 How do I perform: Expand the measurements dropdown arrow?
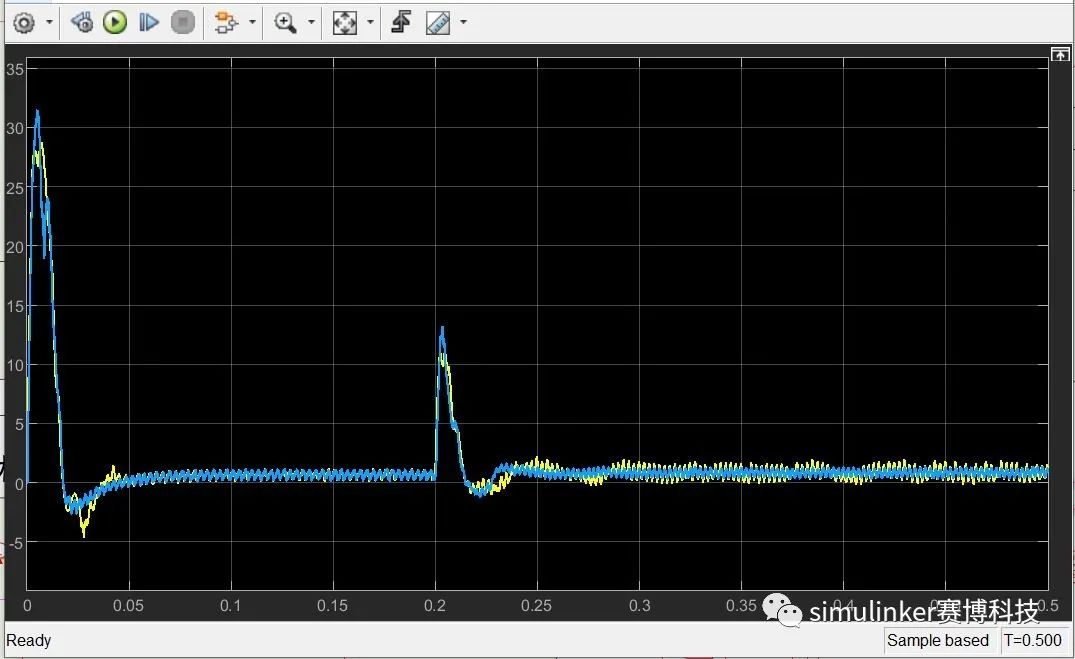point(463,23)
